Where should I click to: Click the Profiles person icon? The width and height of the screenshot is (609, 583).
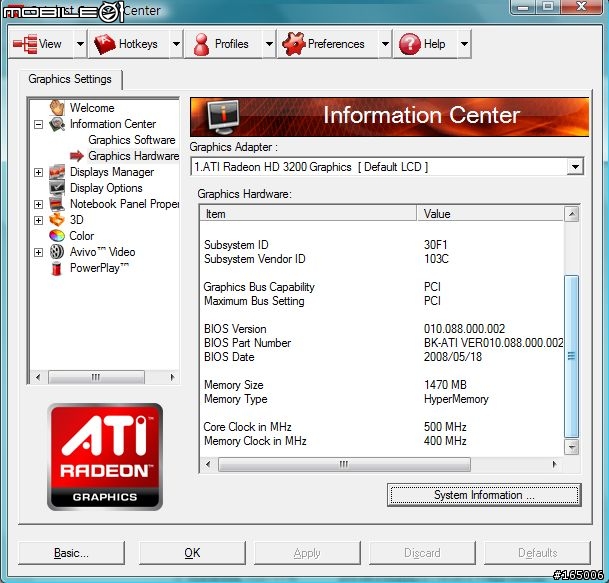point(201,44)
